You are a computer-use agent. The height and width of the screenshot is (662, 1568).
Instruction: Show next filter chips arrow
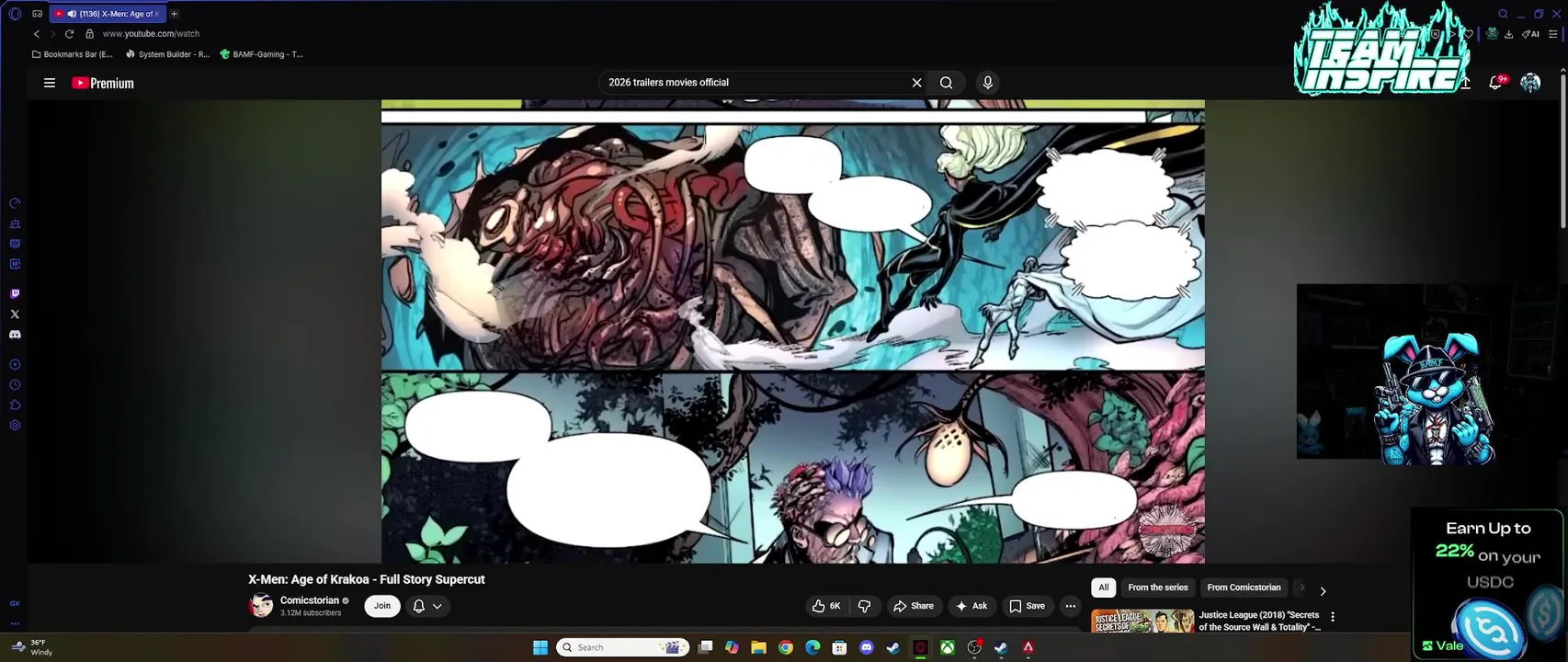pyautogui.click(x=1323, y=591)
